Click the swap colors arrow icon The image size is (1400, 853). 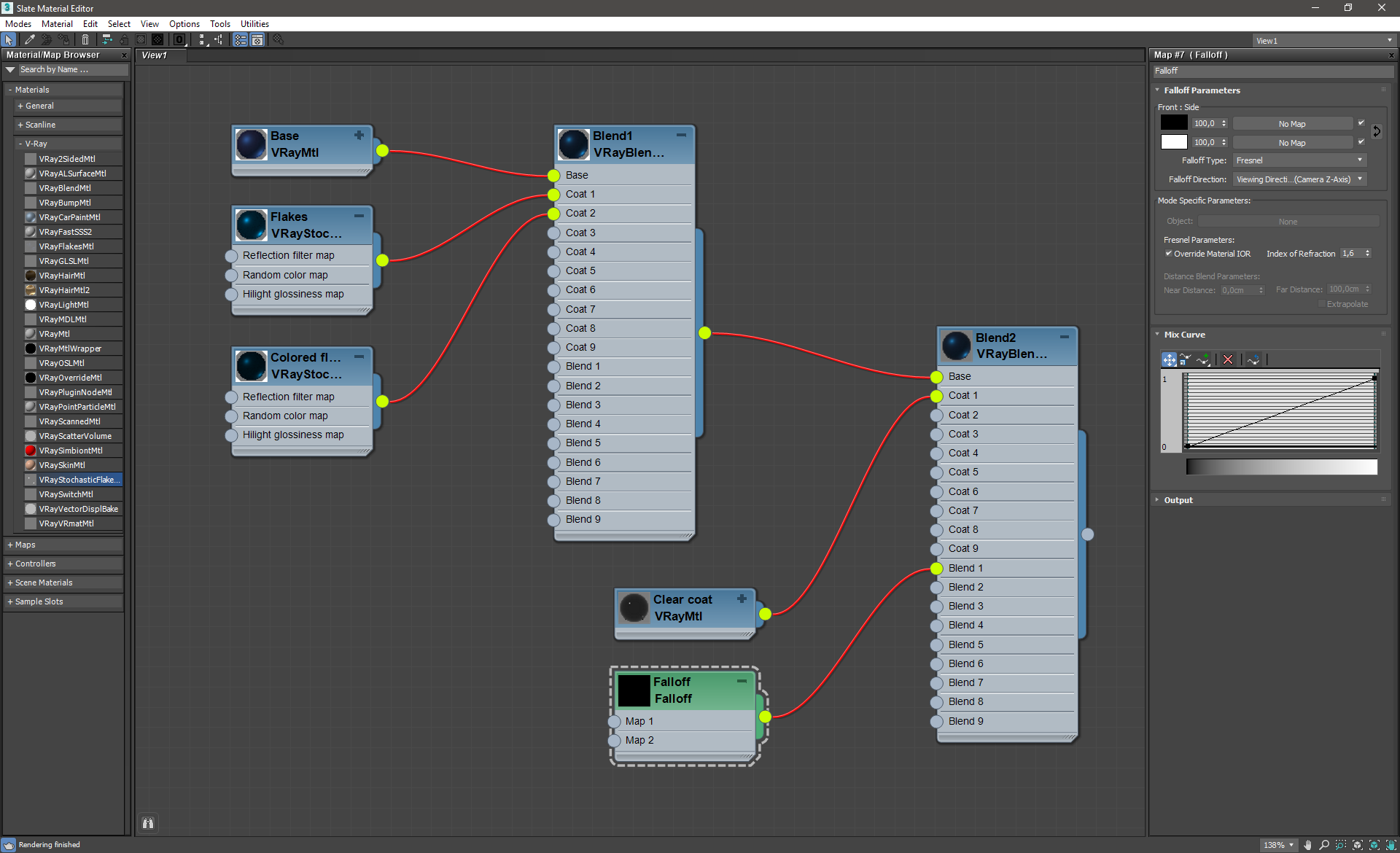pyautogui.click(x=1376, y=132)
